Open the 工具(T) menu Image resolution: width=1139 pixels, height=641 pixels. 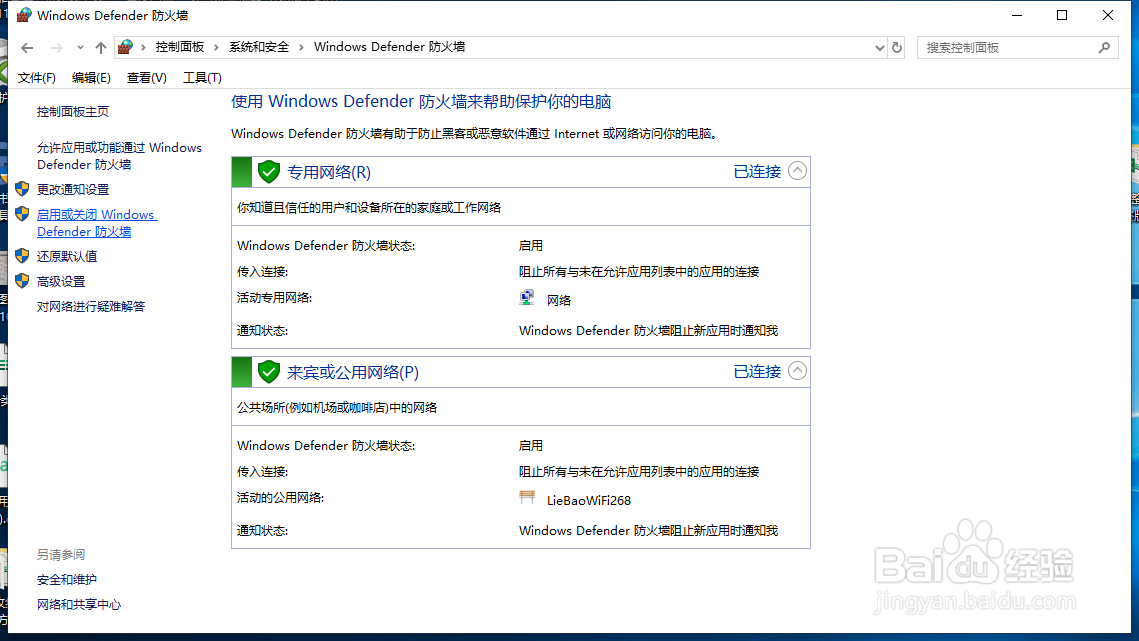pyautogui.click(x=202, y=78)
